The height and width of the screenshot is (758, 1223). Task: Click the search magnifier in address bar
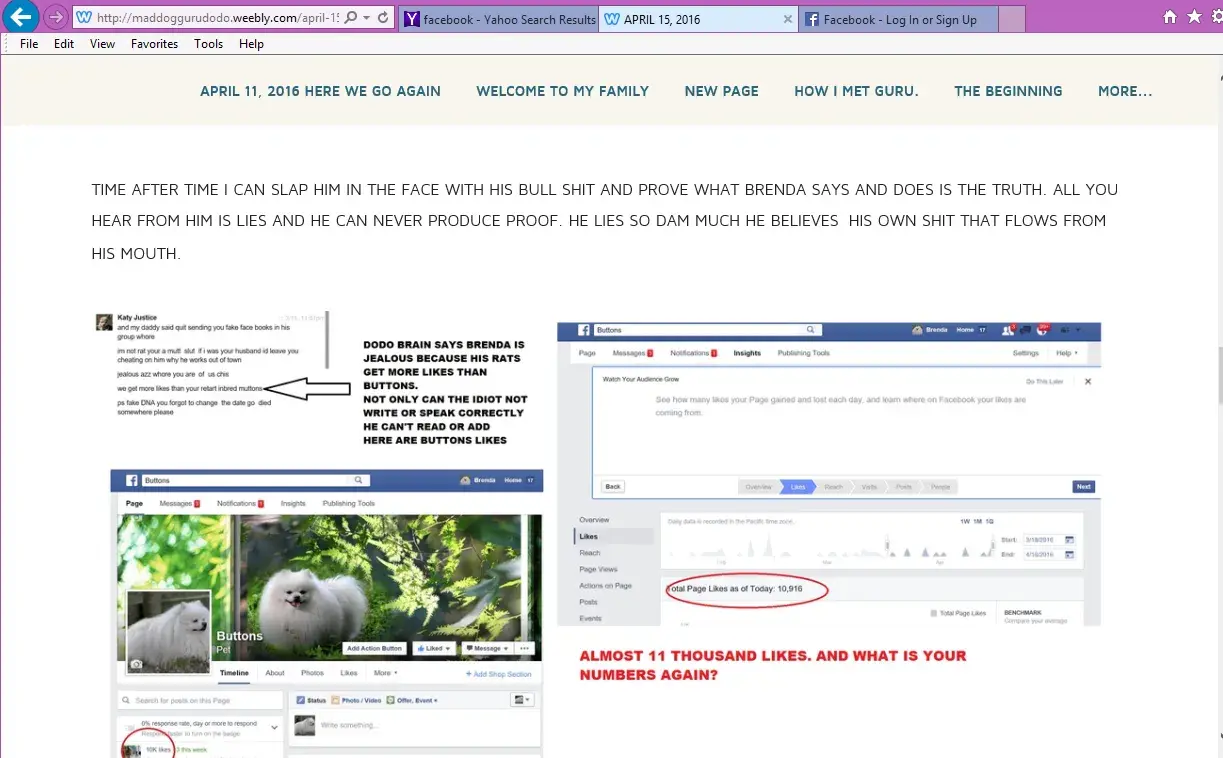pyautogui.click(x=350, y=18)
